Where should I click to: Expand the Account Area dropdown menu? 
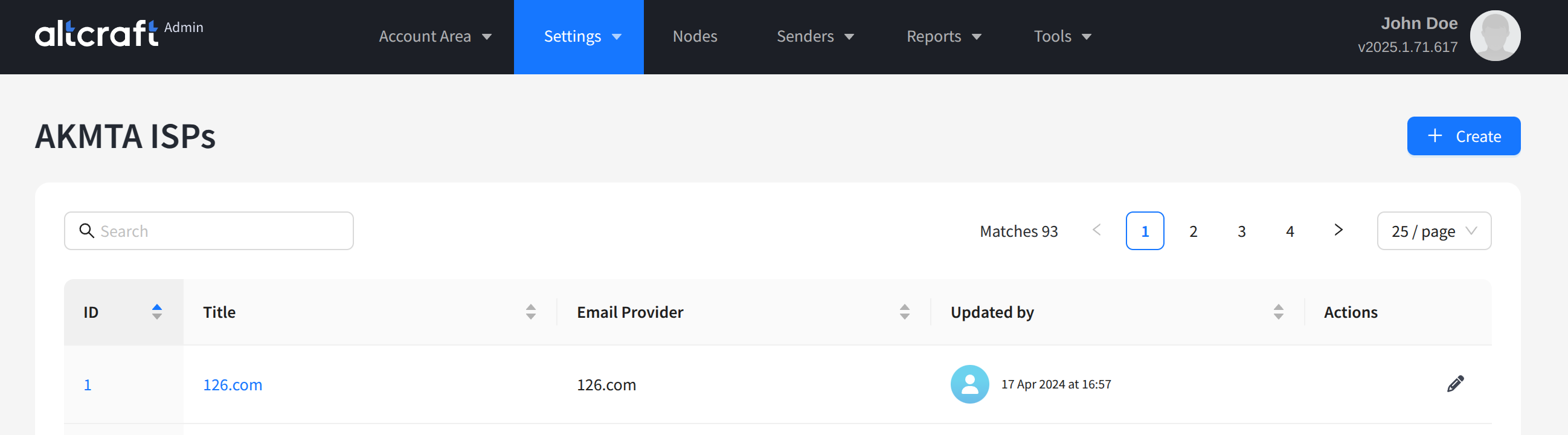click(435, 37)
